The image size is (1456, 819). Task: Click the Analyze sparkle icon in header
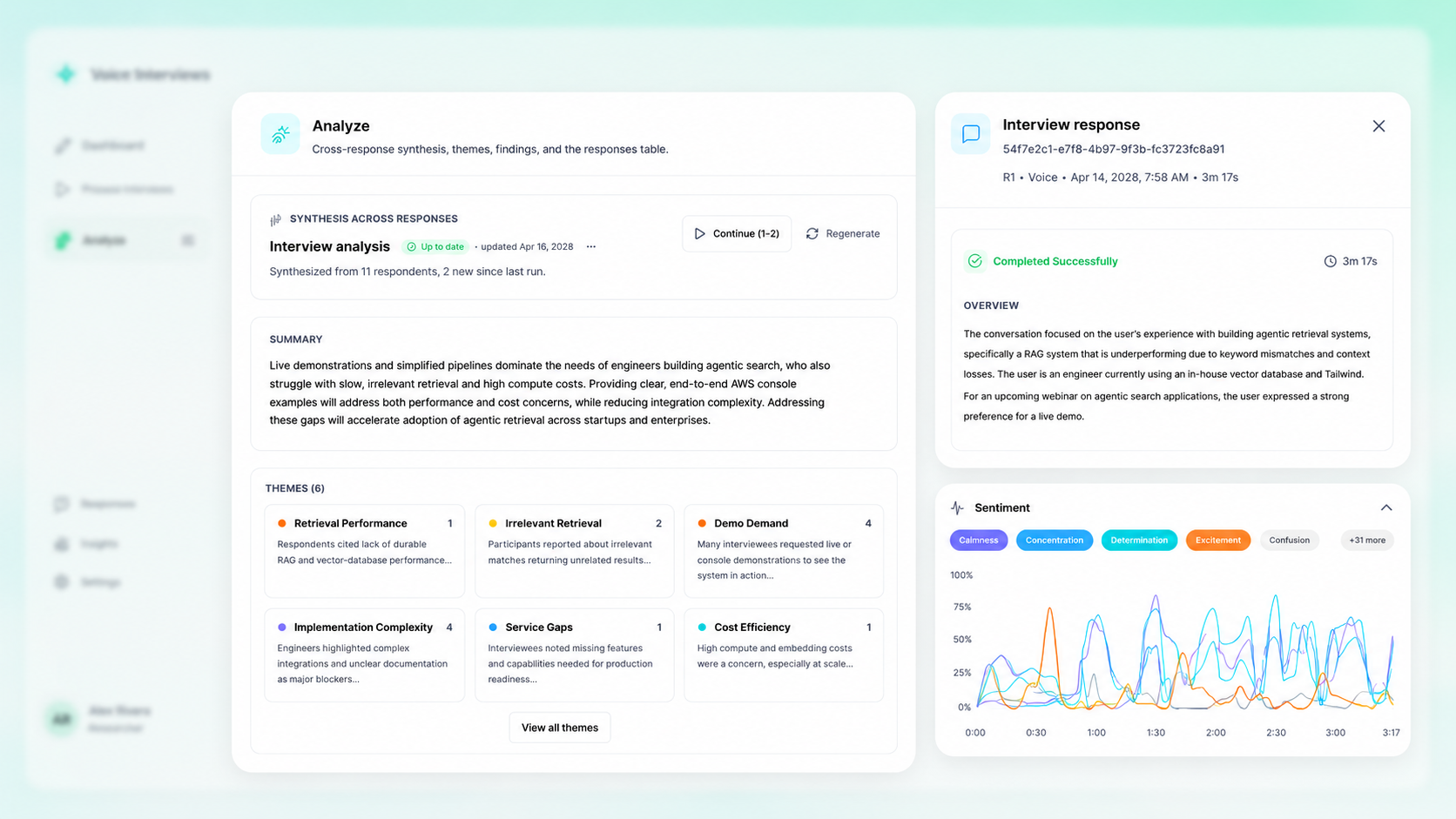280,134
